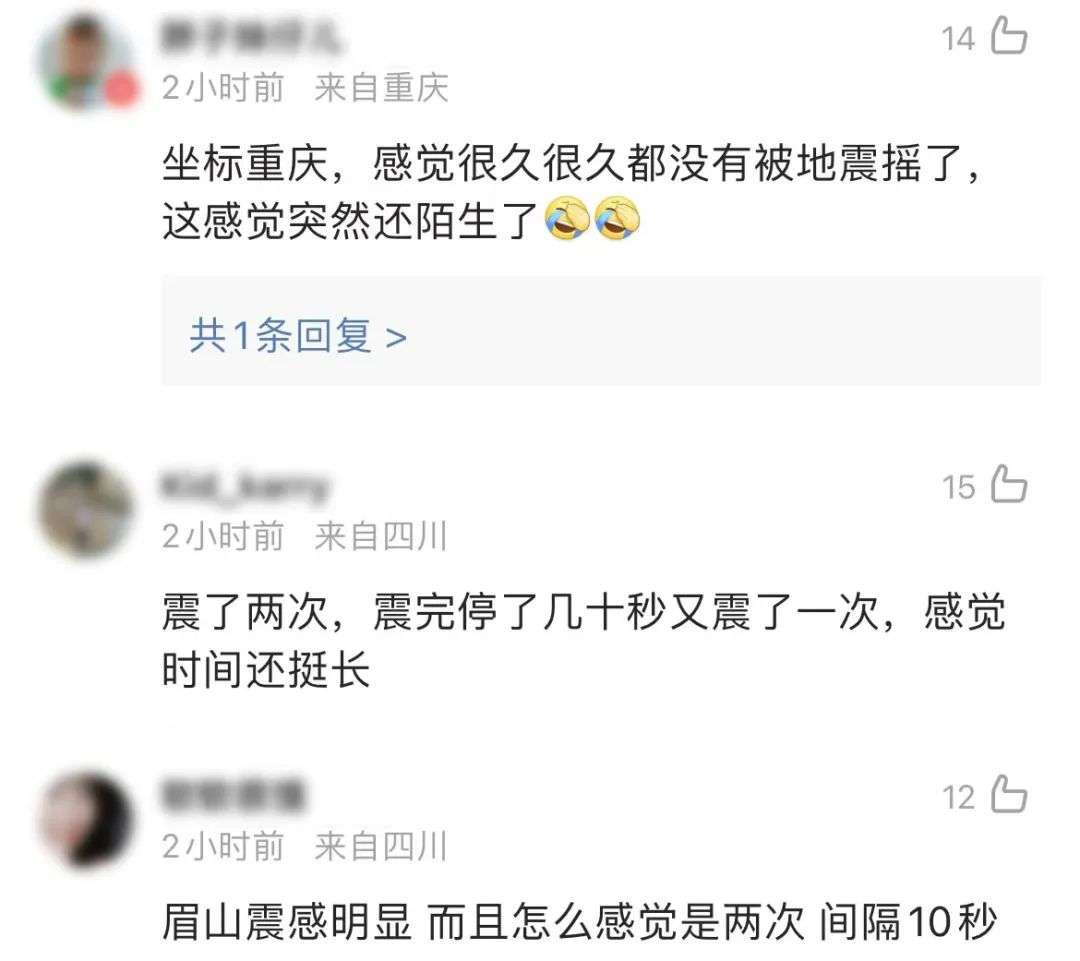Click the like count number 15
The image size is (1080, 961).
coord(959,487)
